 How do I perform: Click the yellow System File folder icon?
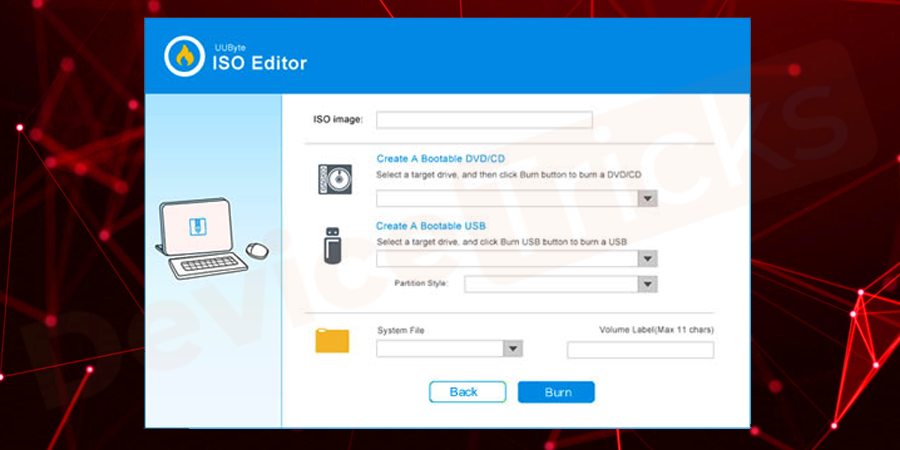pyautogui.click(x=332, y=340)
